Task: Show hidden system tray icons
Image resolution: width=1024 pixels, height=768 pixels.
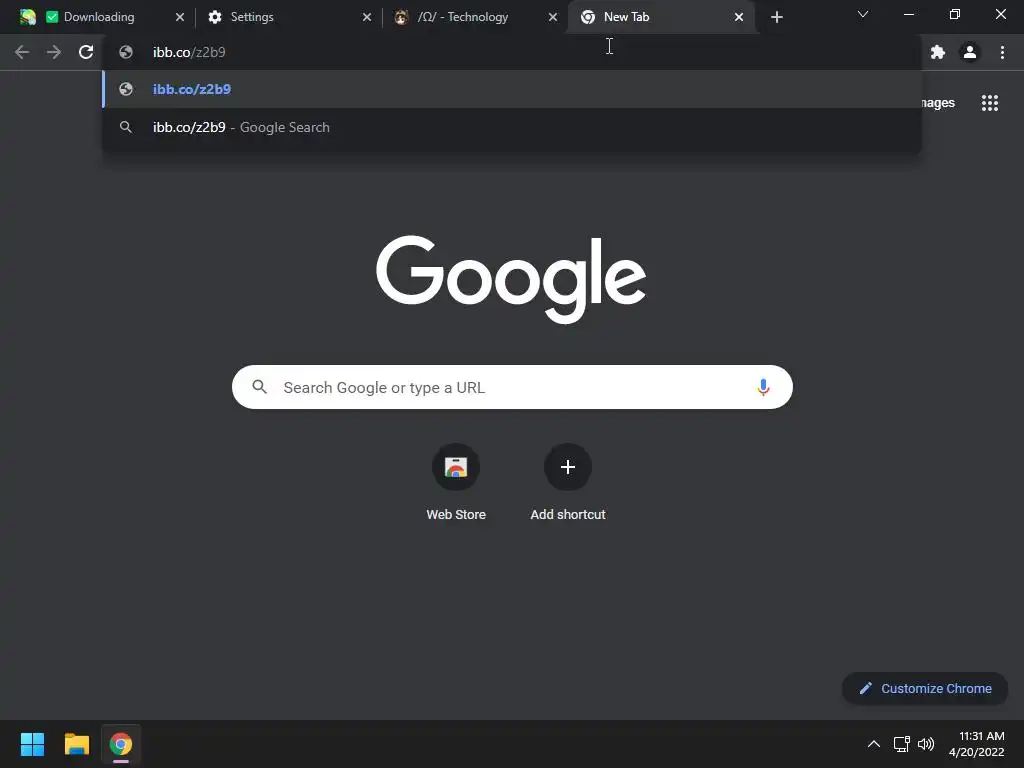Action: 874,744
